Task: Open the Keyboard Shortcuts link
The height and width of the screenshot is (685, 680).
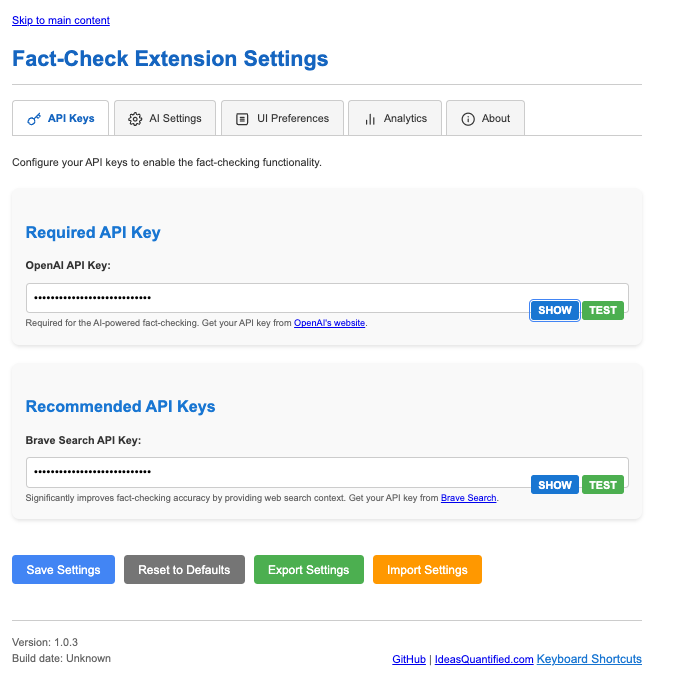Action: 589,659
